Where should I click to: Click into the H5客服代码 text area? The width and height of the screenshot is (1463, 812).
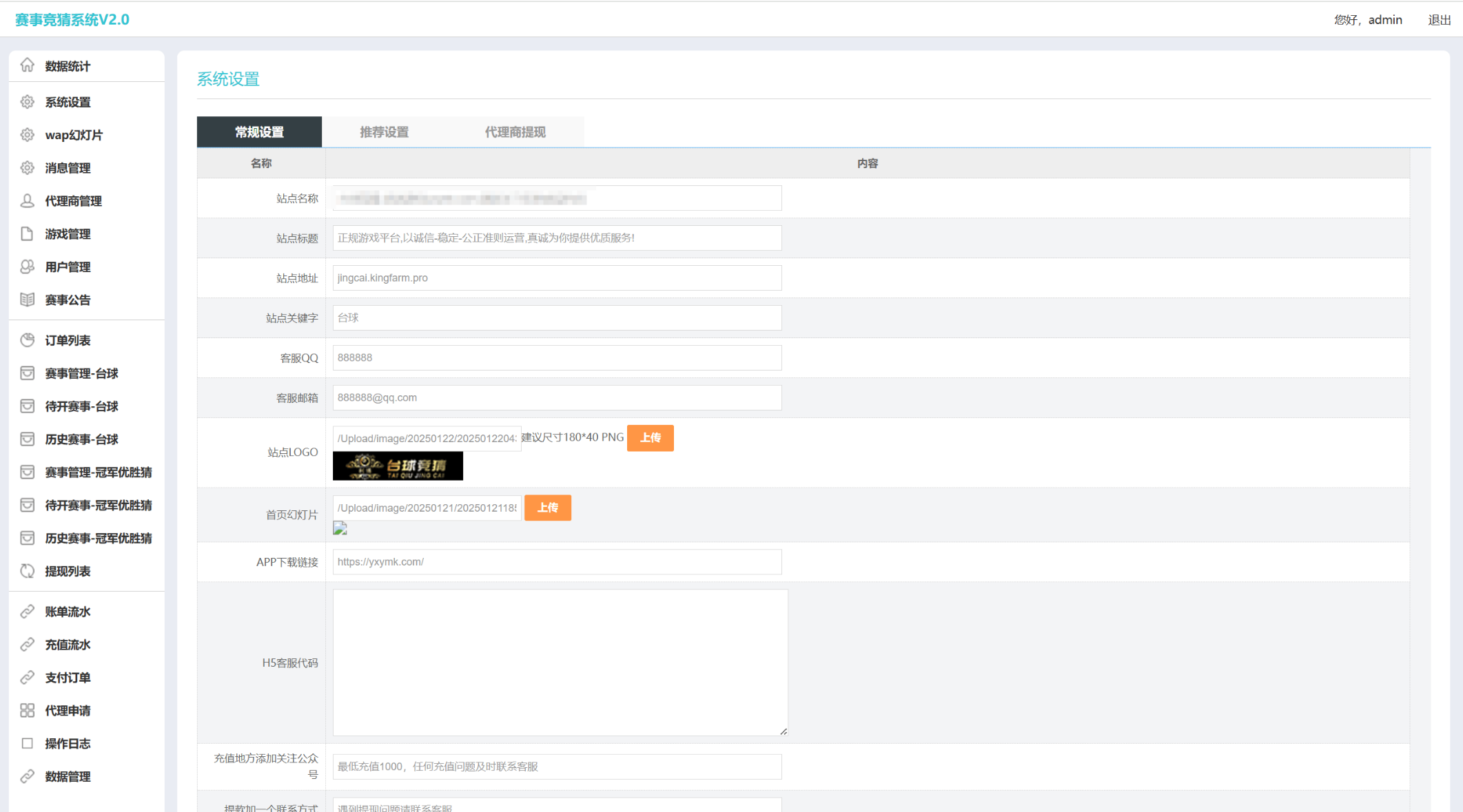pos(560,662)
